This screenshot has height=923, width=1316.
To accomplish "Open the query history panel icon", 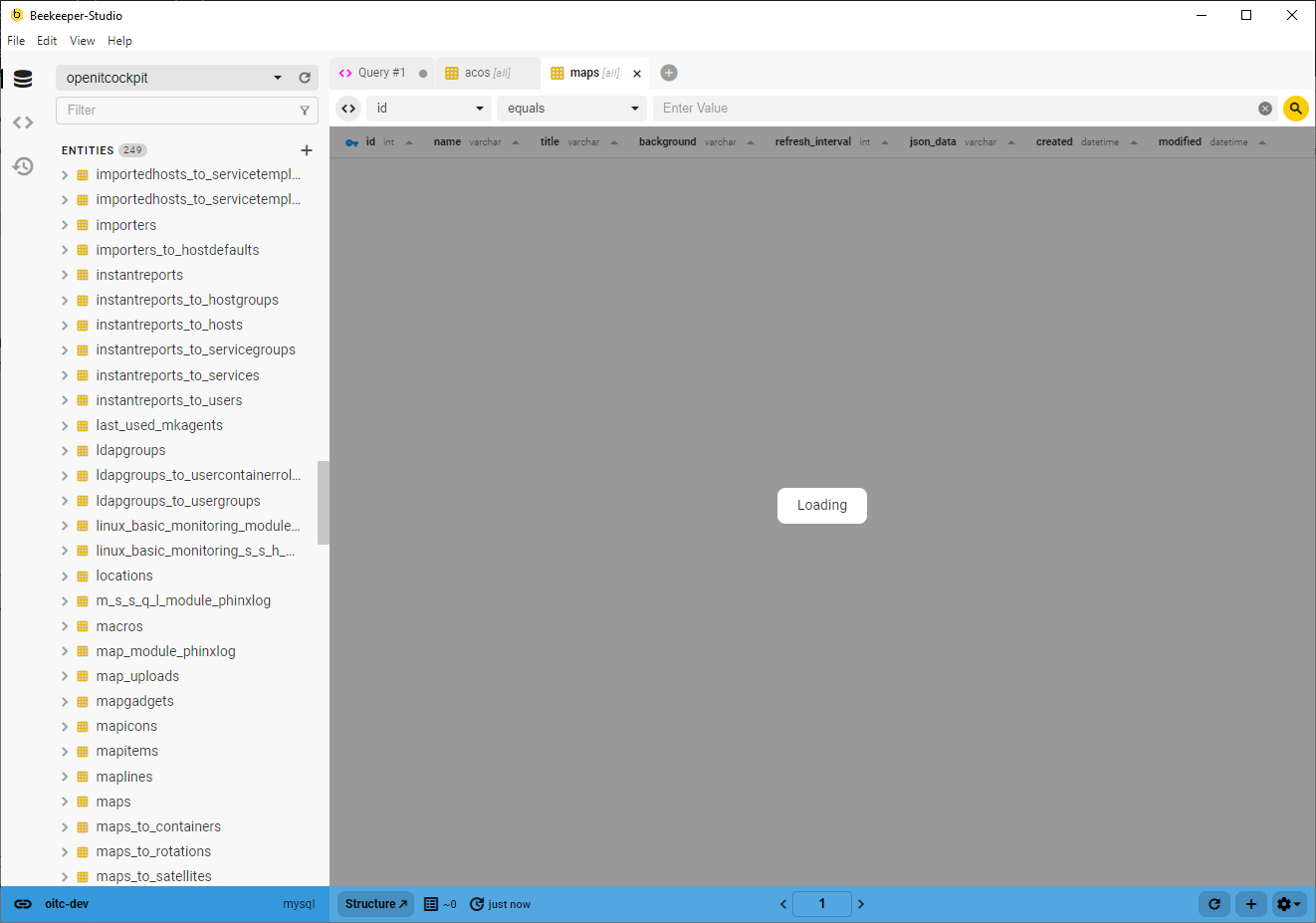I will [22, 166].
